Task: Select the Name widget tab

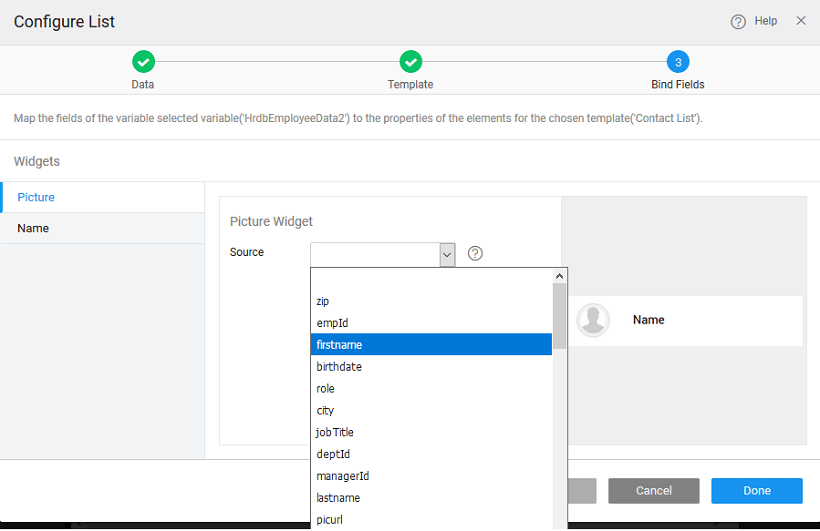Action: (x=102, y=228)
